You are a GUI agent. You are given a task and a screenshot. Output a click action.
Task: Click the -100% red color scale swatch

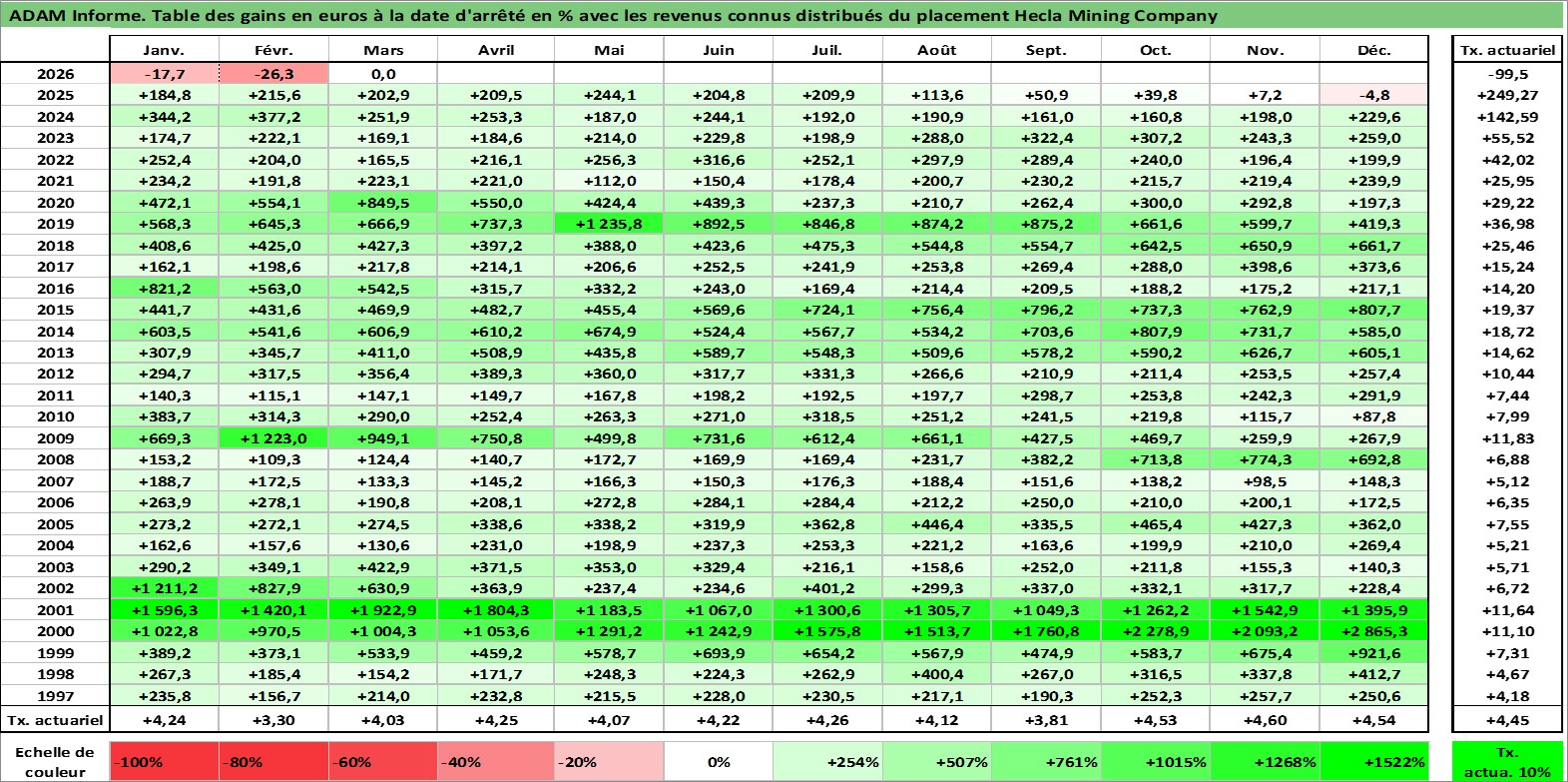point(165,761)
